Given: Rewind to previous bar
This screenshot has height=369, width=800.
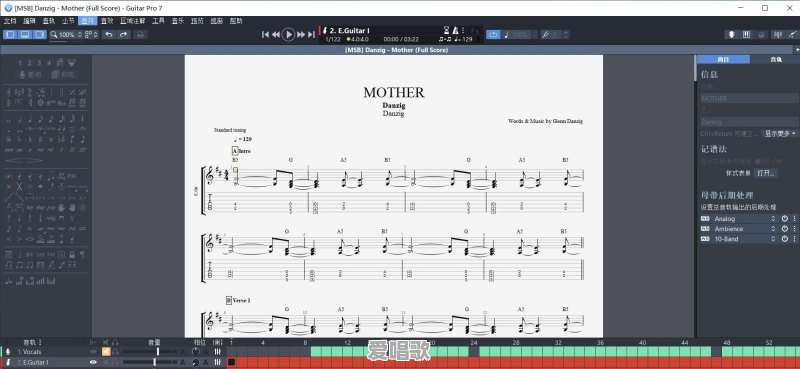Looking at the screenshot, I should (x=276, y=34).
